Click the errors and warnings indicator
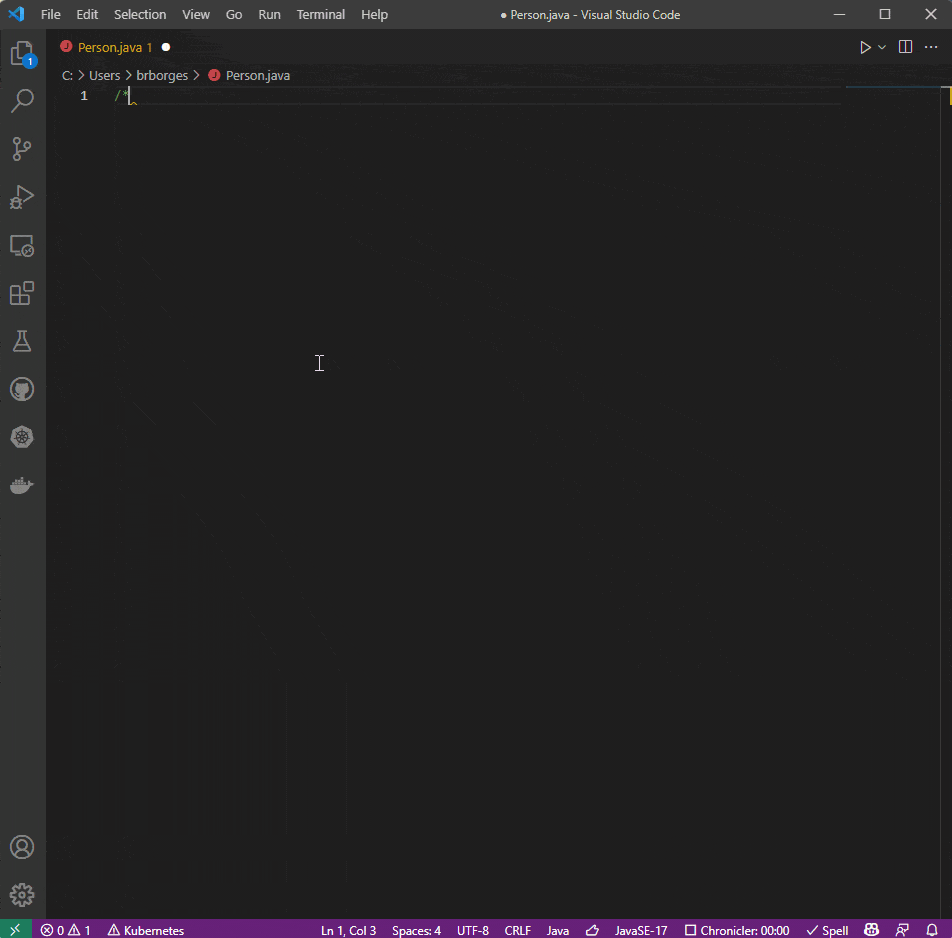The width and height of the screenshot is (952, 938). tap(66, 930)
